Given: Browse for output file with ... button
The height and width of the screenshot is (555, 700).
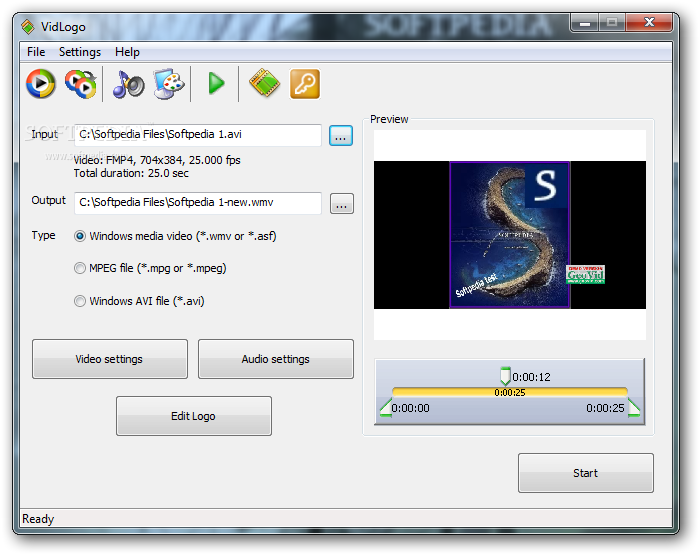Looking at the screenshot, I should pos(342,204).
